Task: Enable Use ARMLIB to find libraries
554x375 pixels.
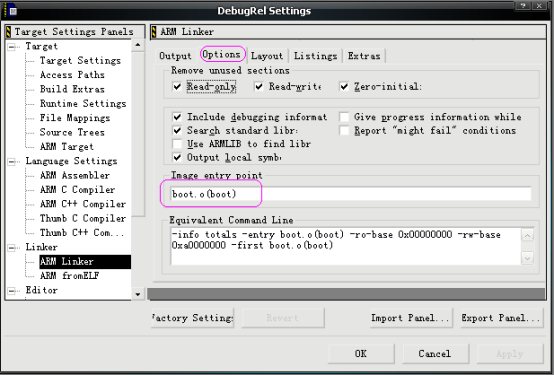Action: tap(177, 144)
